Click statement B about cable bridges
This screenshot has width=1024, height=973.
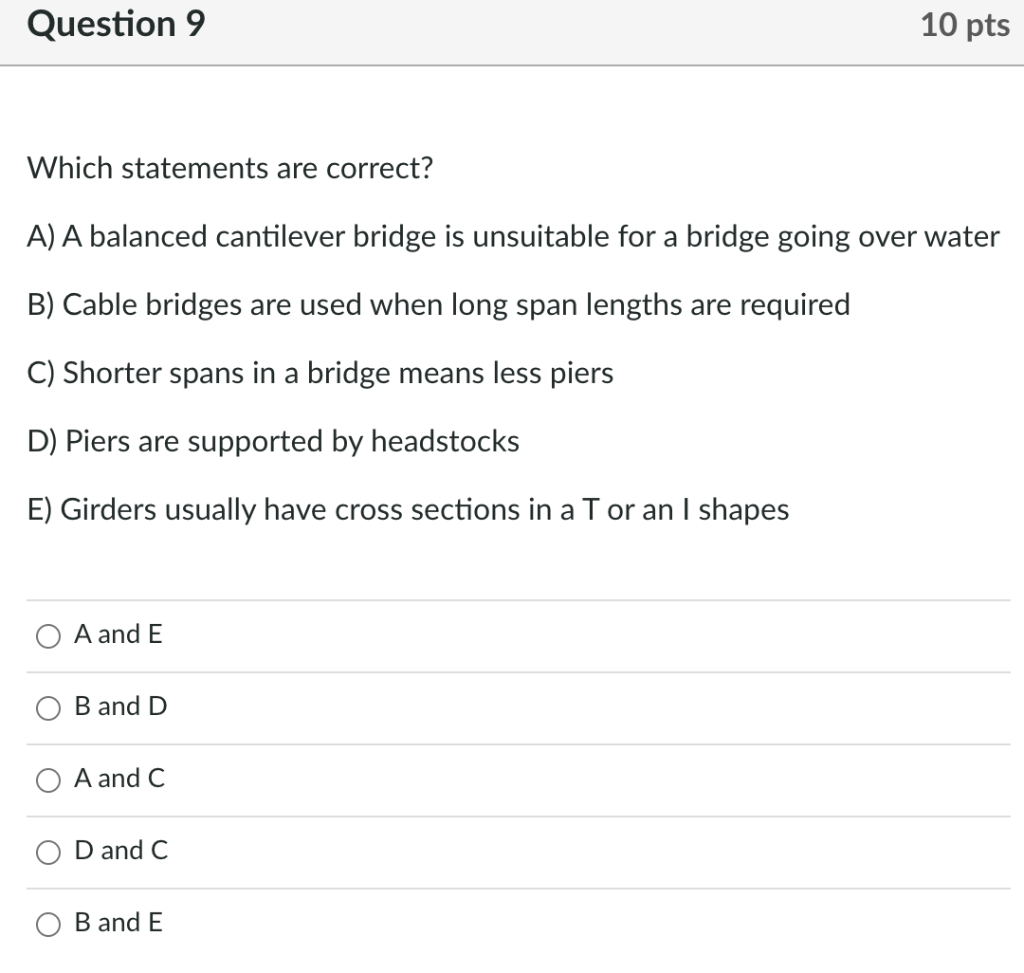tap(438, 305)
